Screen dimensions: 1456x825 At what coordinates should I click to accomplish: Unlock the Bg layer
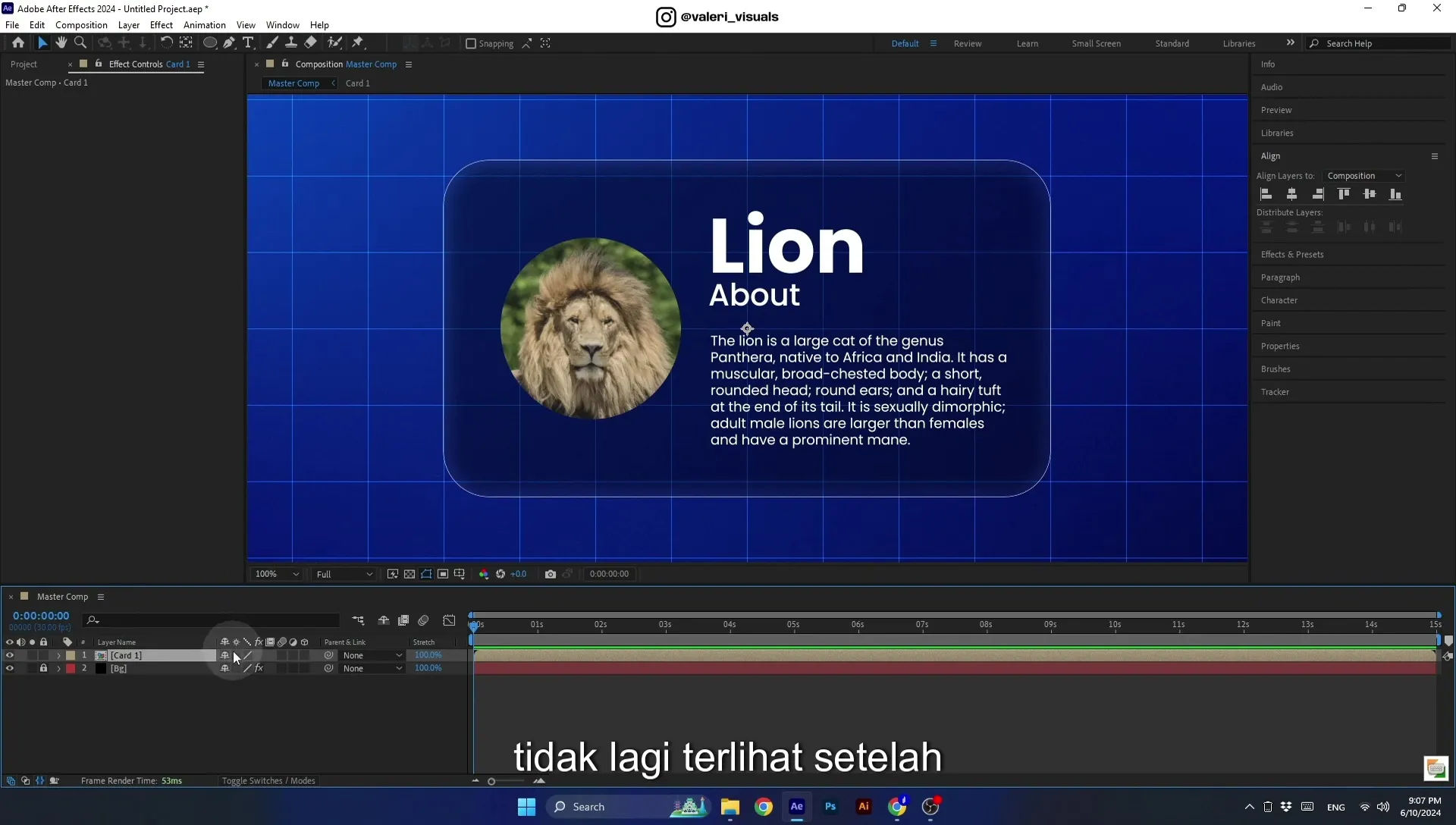click(43, 669)
